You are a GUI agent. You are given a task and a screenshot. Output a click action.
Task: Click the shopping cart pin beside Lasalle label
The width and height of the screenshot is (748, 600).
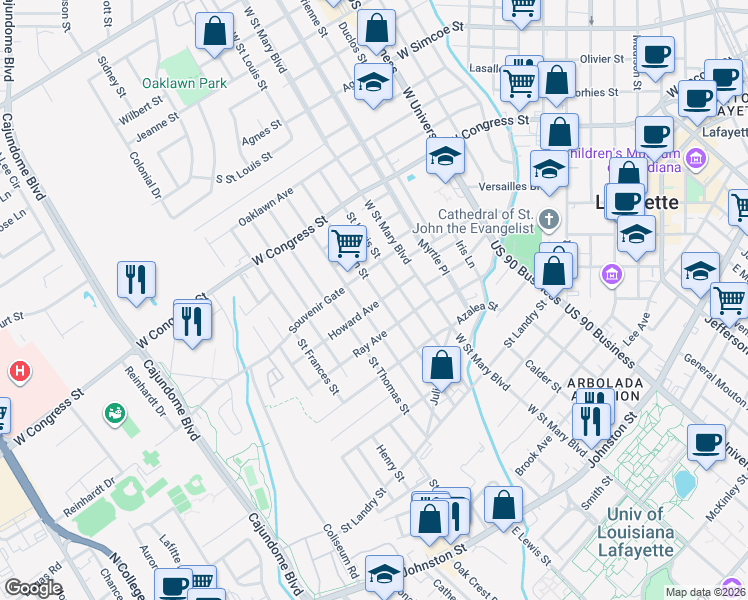tap(519, 84)
